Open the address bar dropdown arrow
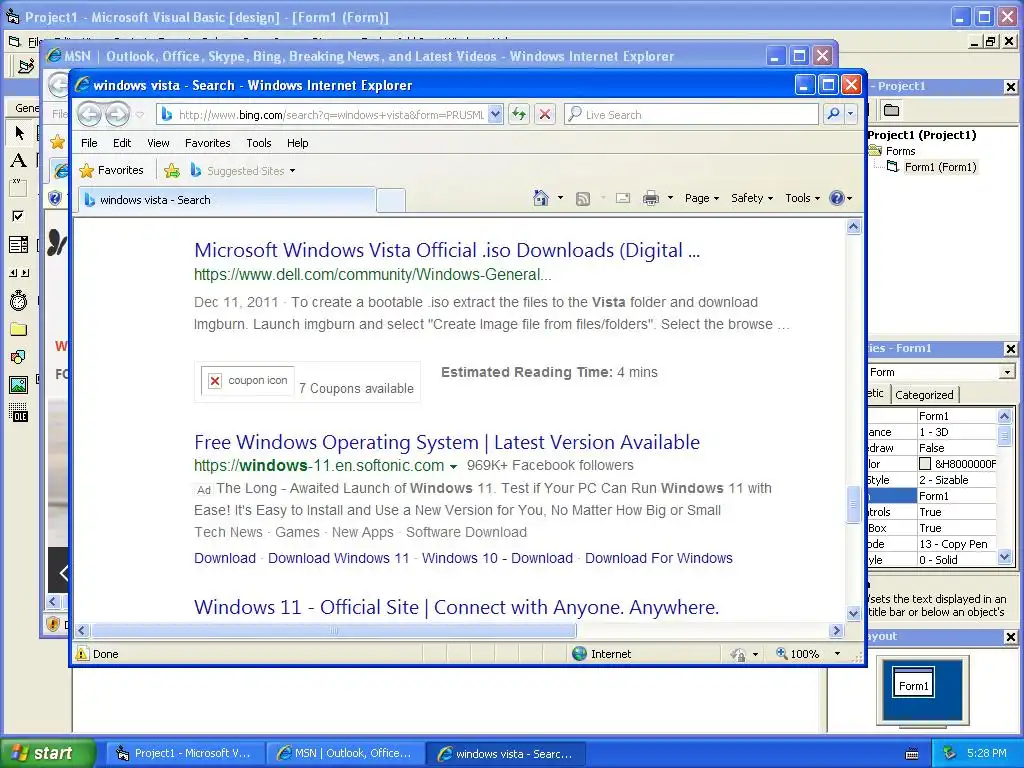Screen dimensions: 1024x768 [495, 114]
